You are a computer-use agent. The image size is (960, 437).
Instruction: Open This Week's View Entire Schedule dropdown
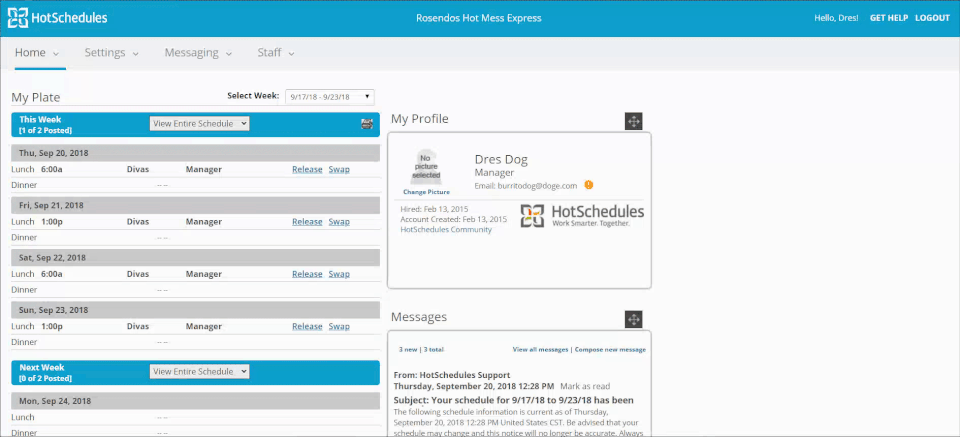(x=200, y=124)
